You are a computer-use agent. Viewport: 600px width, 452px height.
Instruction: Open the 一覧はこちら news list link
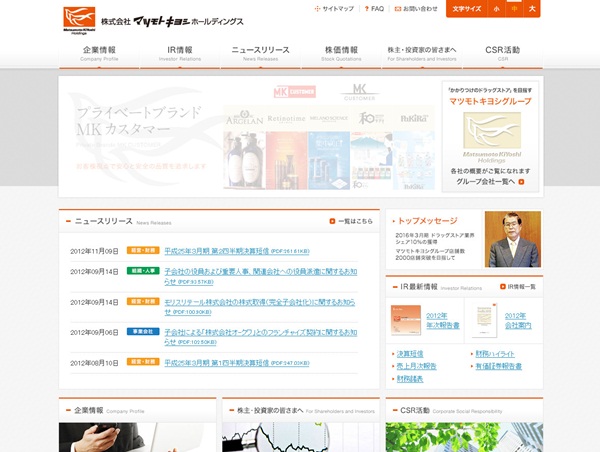point(355,221)
